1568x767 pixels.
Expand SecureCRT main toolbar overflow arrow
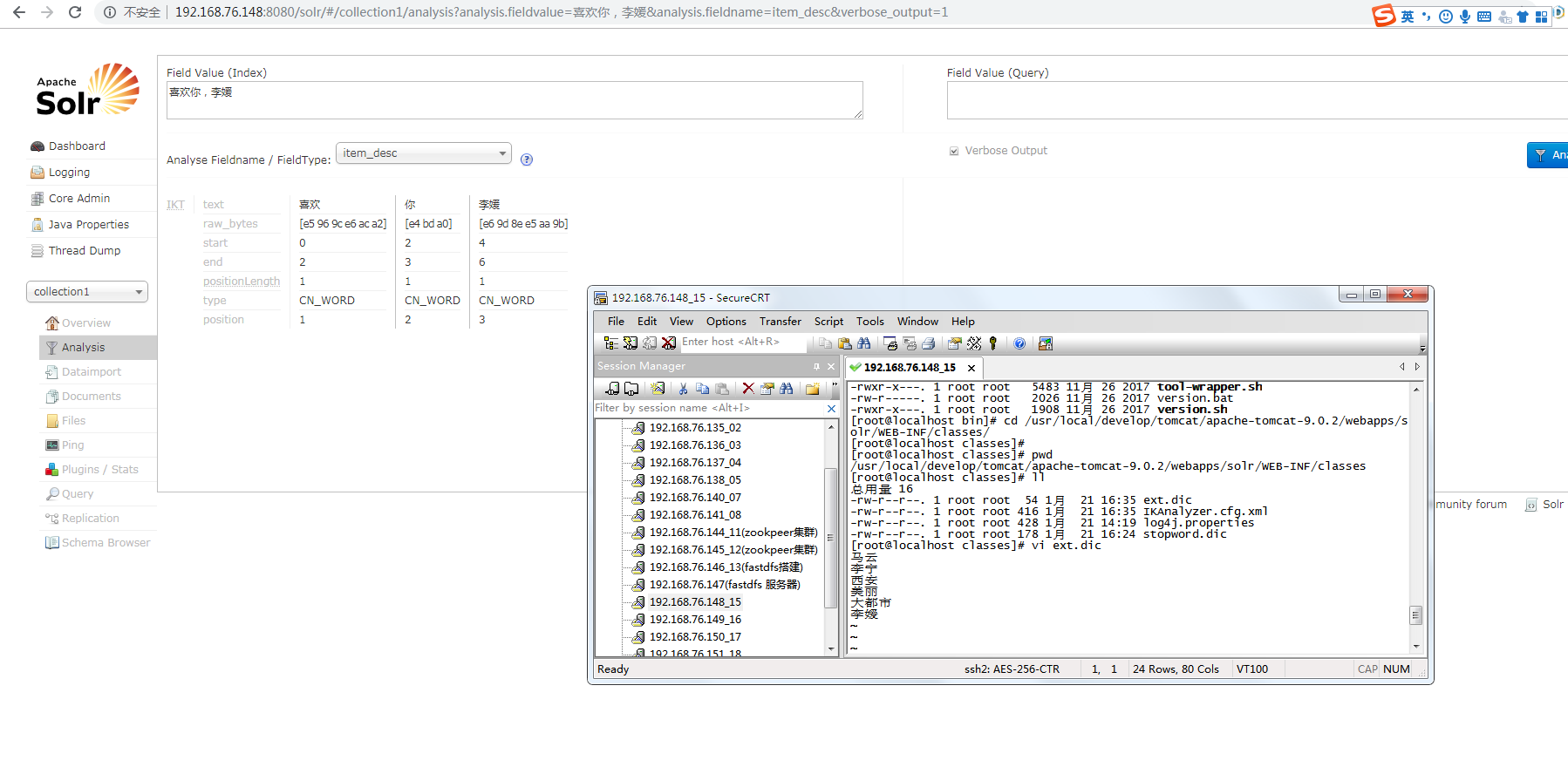pos(1422,347)
